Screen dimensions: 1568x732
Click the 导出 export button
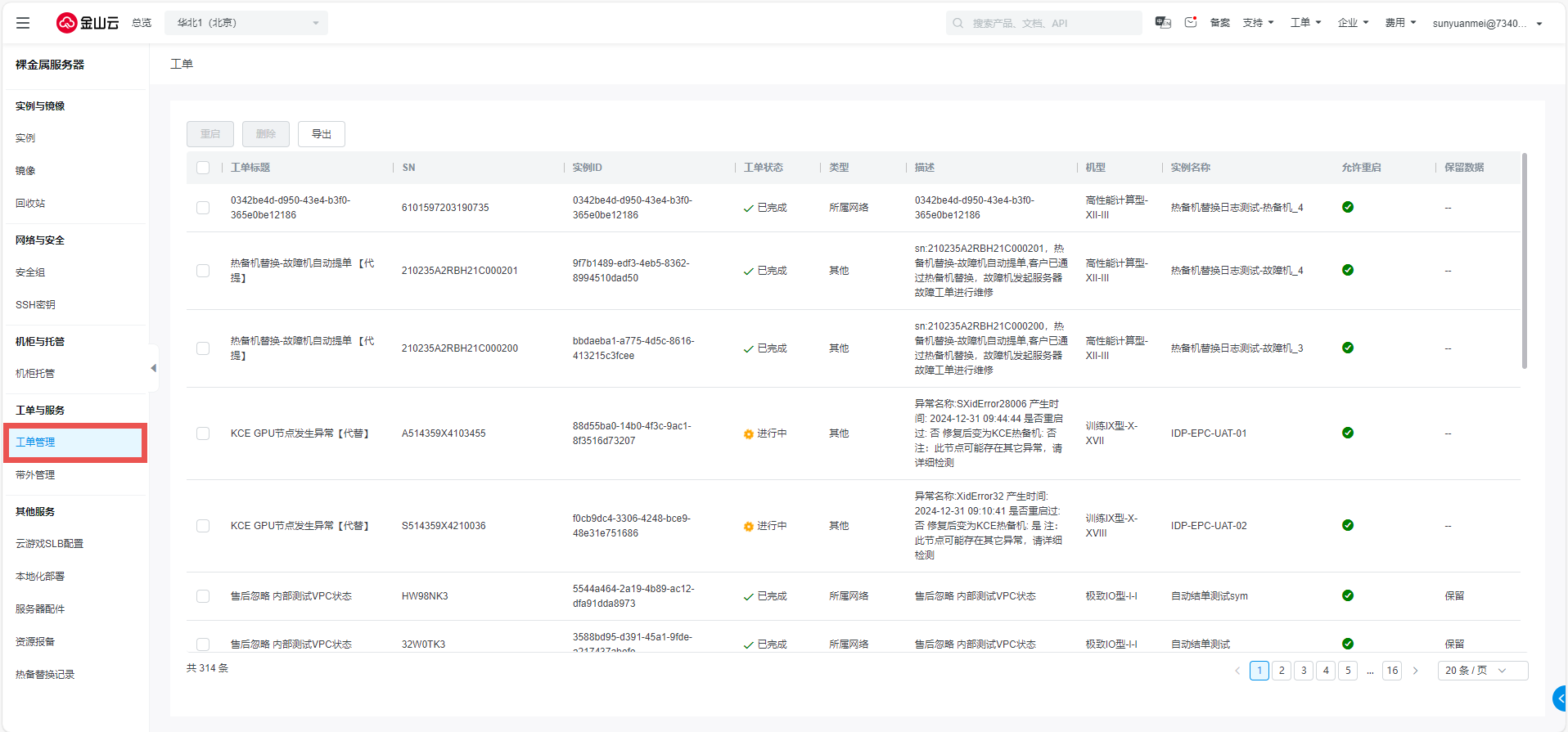(322, 134)
